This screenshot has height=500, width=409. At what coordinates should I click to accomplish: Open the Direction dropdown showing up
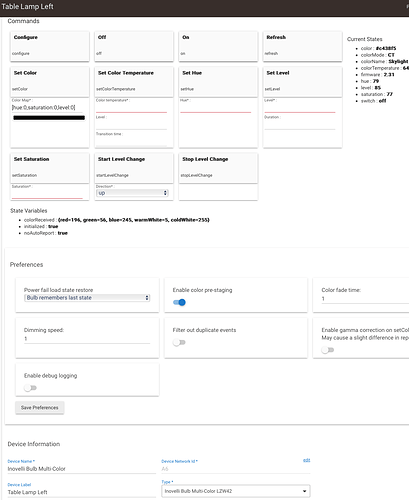pos(132,193)
